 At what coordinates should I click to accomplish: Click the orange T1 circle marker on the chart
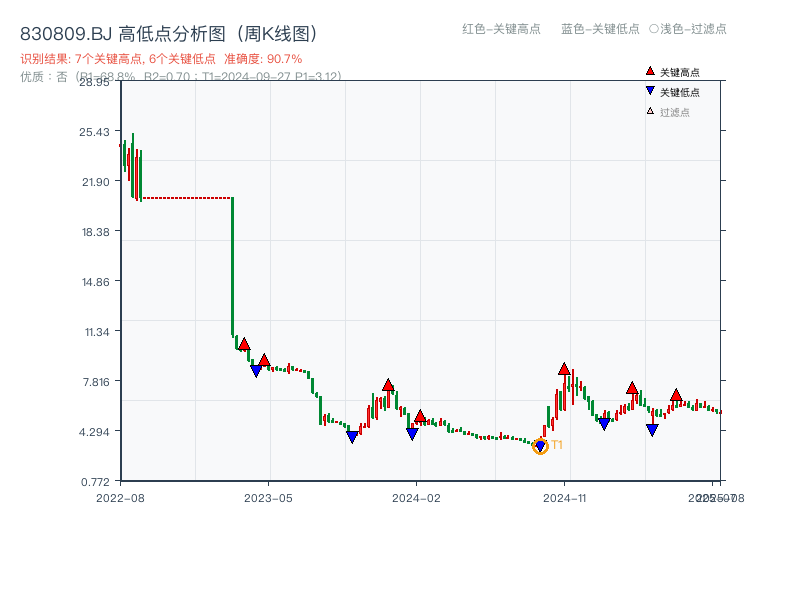point(540,448)
